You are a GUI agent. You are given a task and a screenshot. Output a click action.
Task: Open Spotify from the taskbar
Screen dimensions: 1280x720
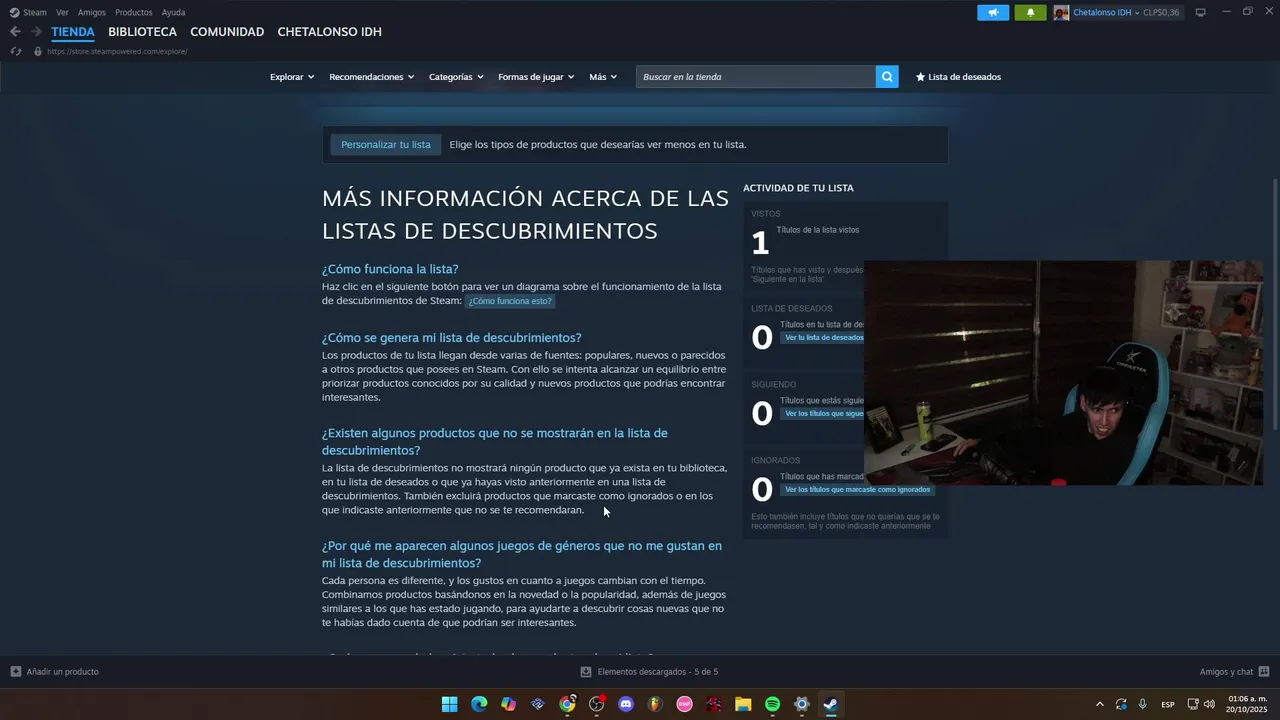(x=772, y=704)
